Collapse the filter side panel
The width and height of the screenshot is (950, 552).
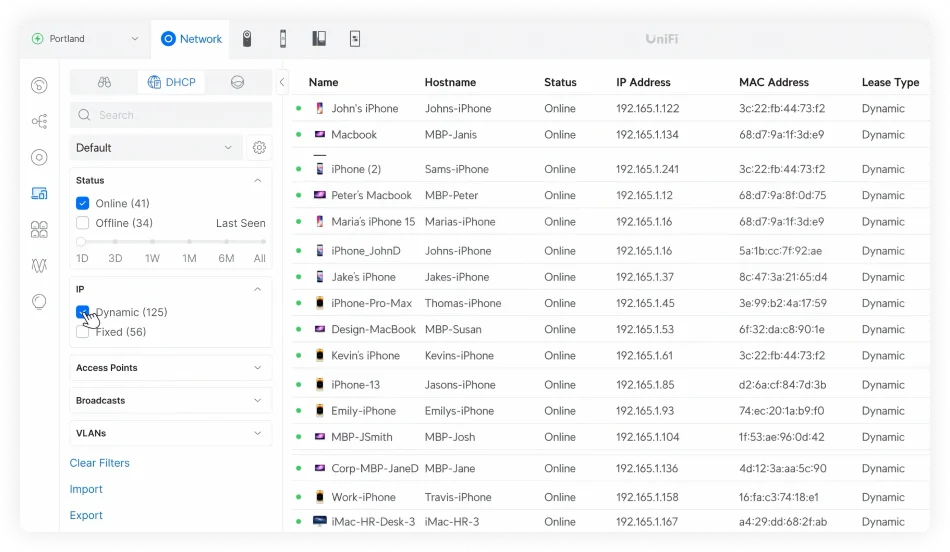(282, 82)
